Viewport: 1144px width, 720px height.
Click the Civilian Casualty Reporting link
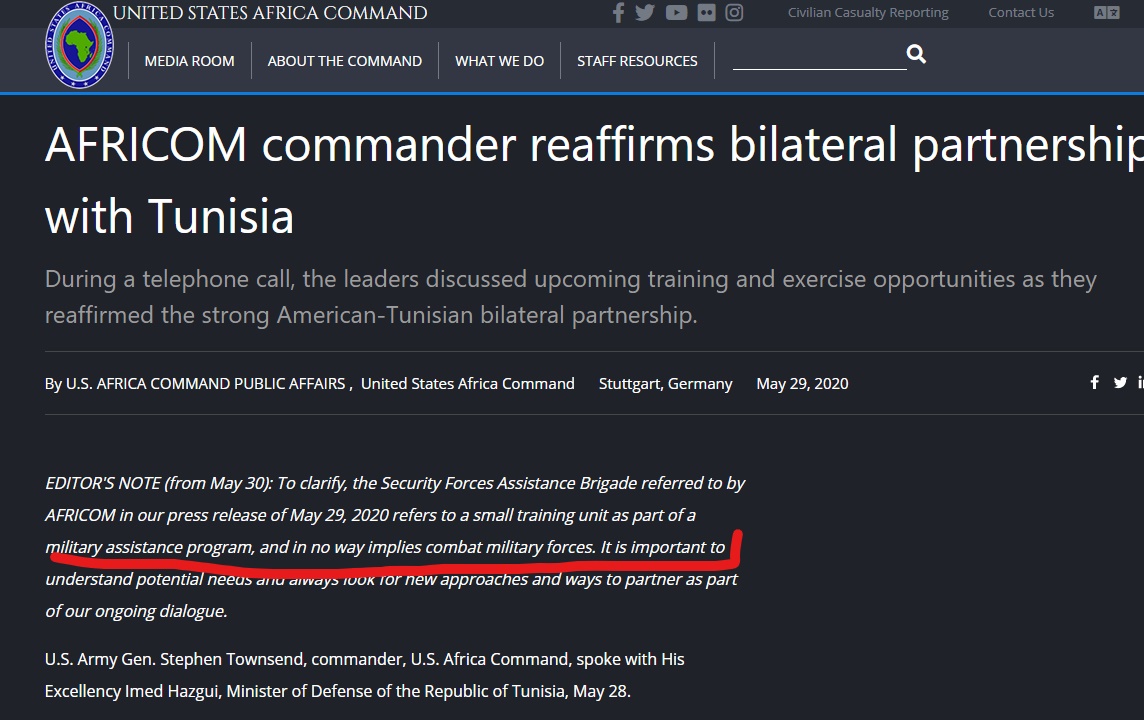coord(868,12)
